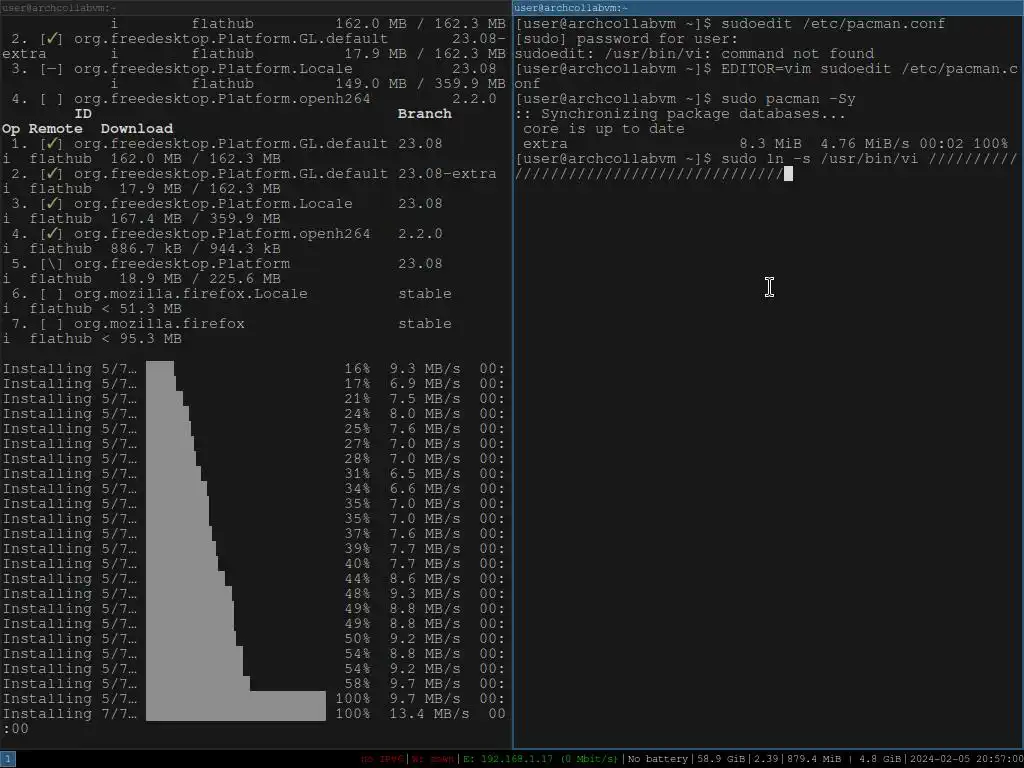Click the empty [ ] box of top openh264 row

51,99
